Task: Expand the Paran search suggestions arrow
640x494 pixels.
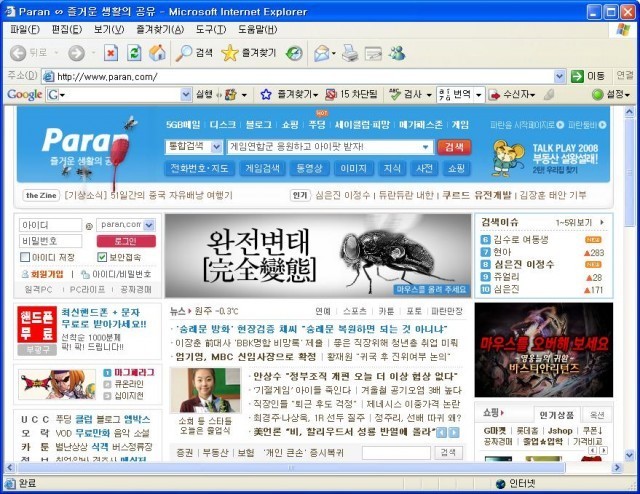Action: [425, 147]
